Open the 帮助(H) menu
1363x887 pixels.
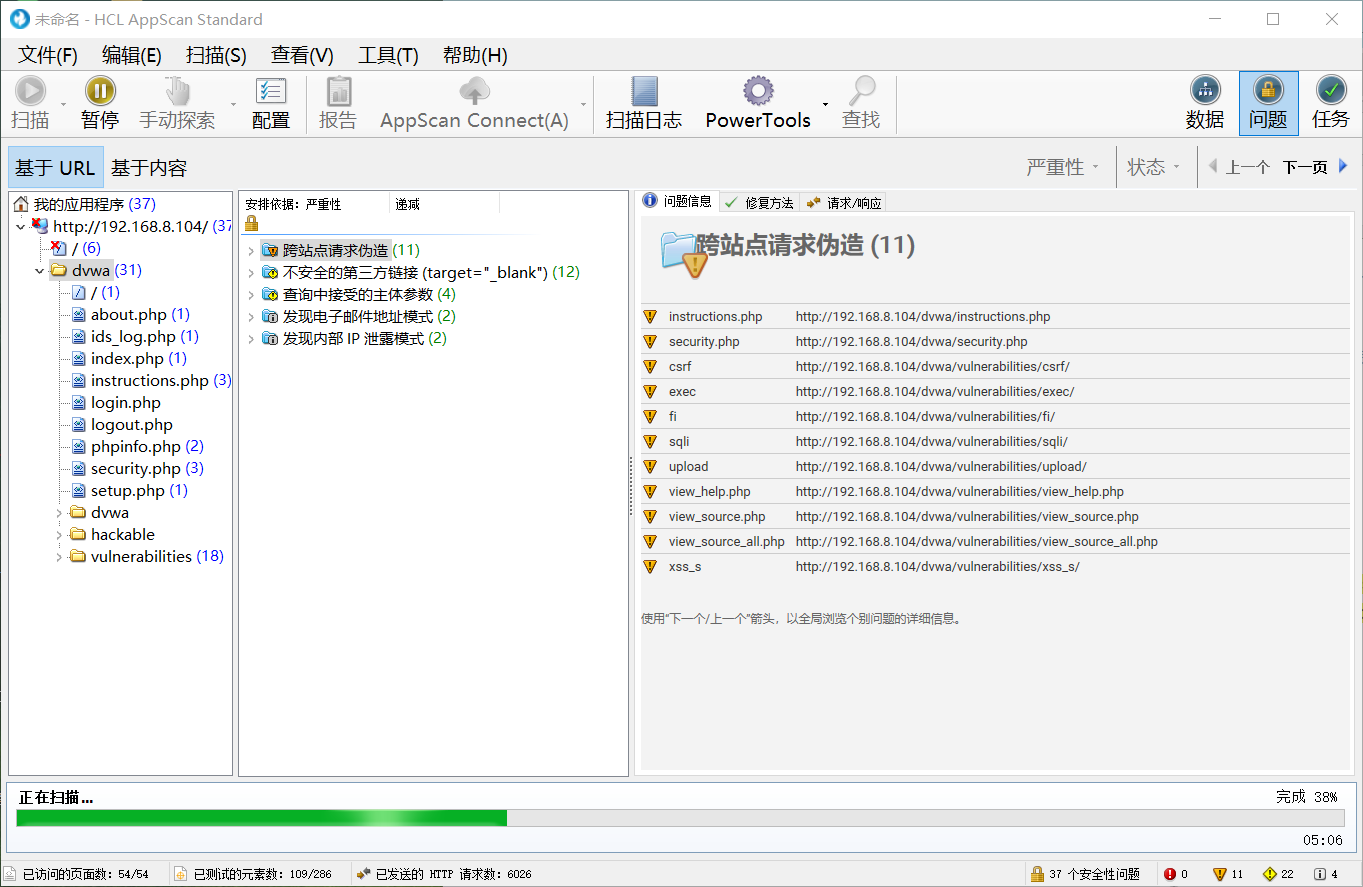point(475,55)
